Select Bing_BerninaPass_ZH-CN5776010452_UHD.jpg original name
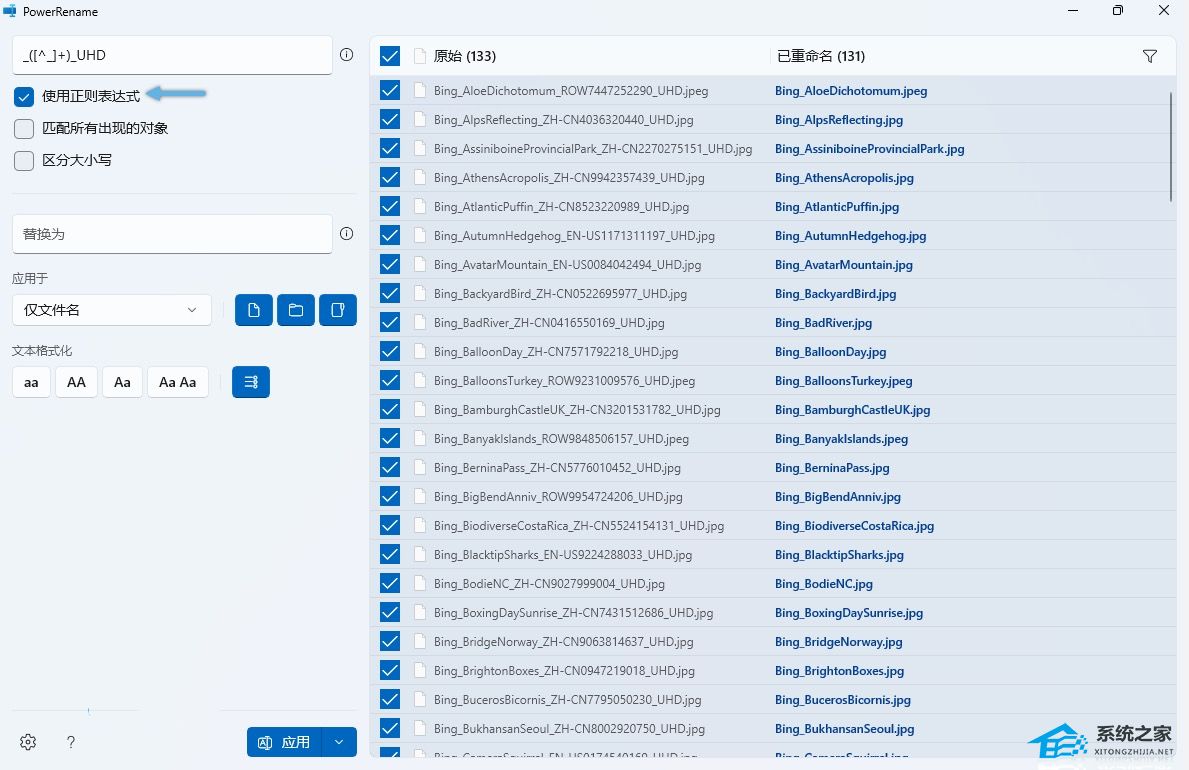 [x=557, y=467]
